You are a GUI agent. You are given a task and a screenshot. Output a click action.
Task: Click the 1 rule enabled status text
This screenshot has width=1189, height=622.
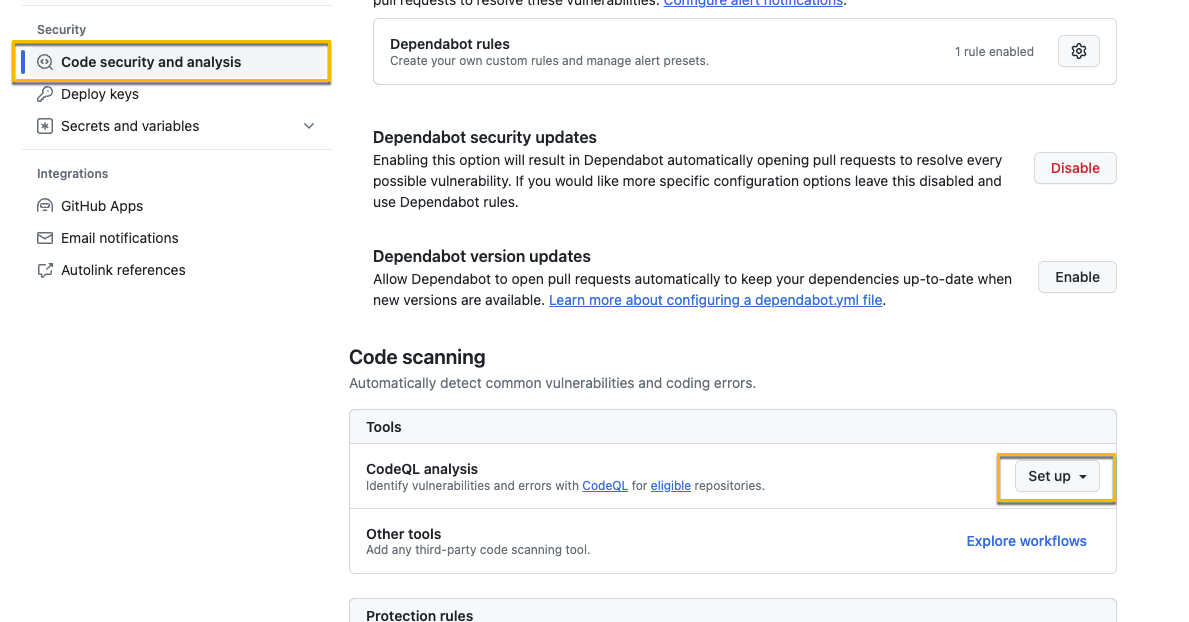(x=994, y=52)
